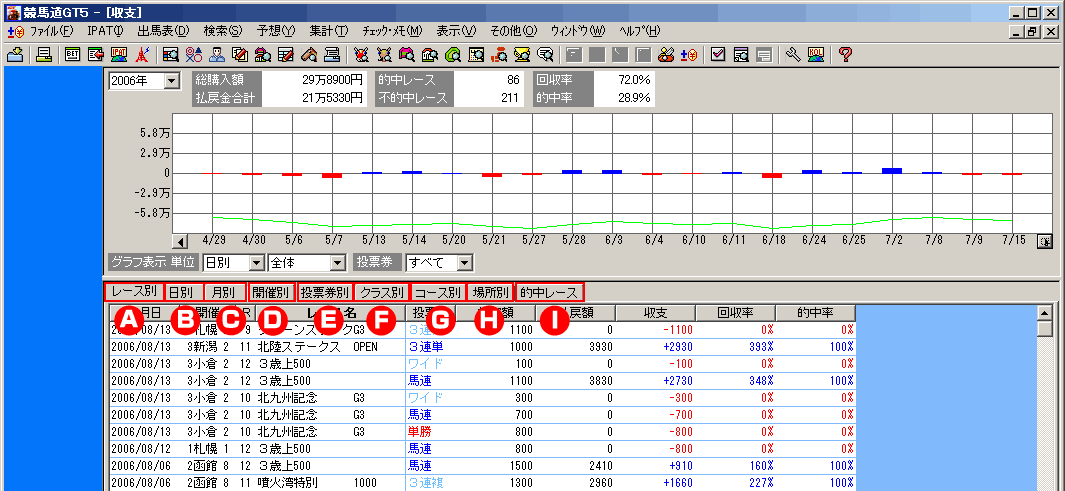Click the printer icon in the toolbar
Image resolution: width=1065 pixels, height=491 pixels.
coord(44,54)
